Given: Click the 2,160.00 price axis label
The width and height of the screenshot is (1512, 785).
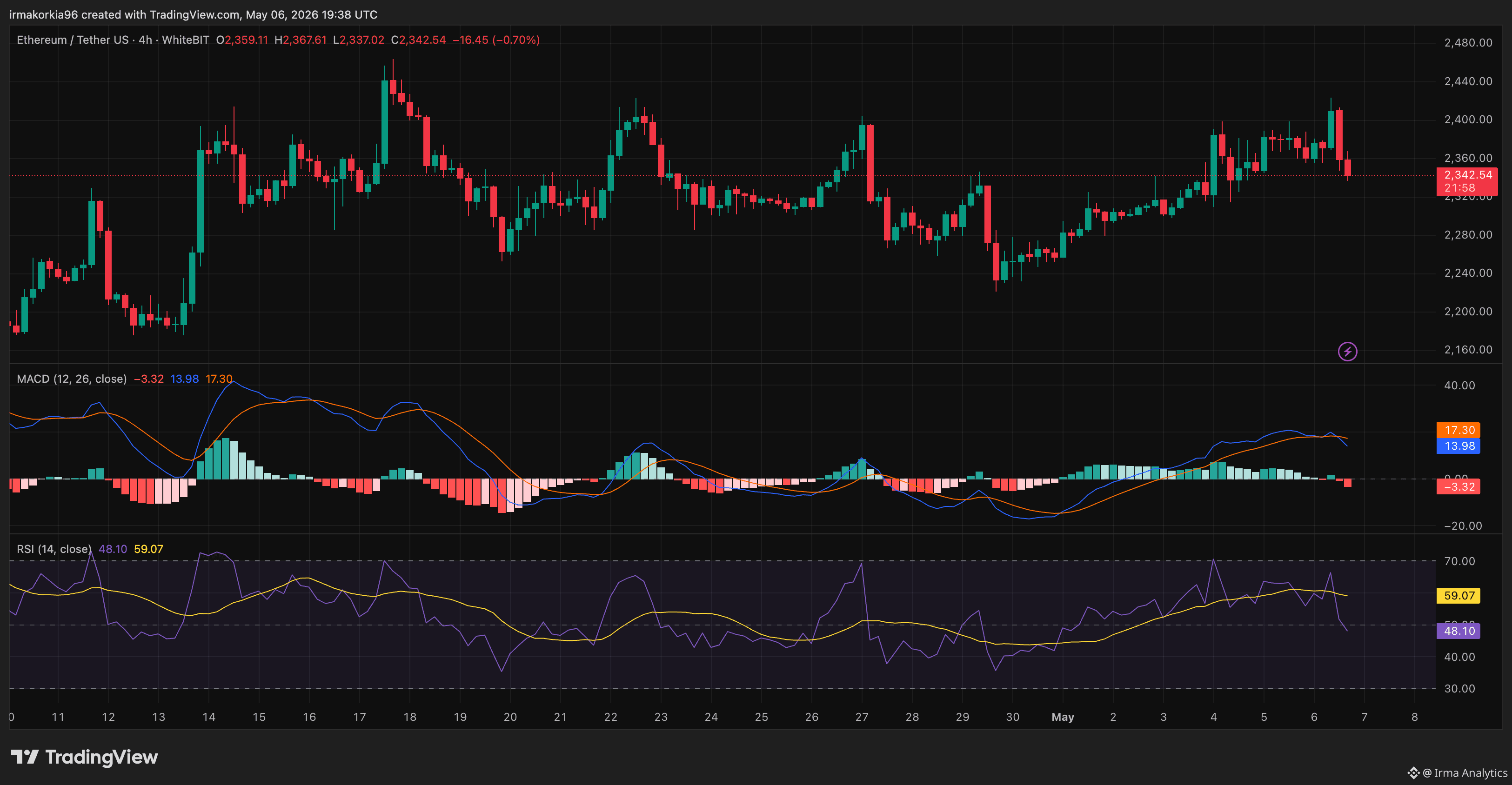Looking at the screenshot, I should click(1468, 350).
